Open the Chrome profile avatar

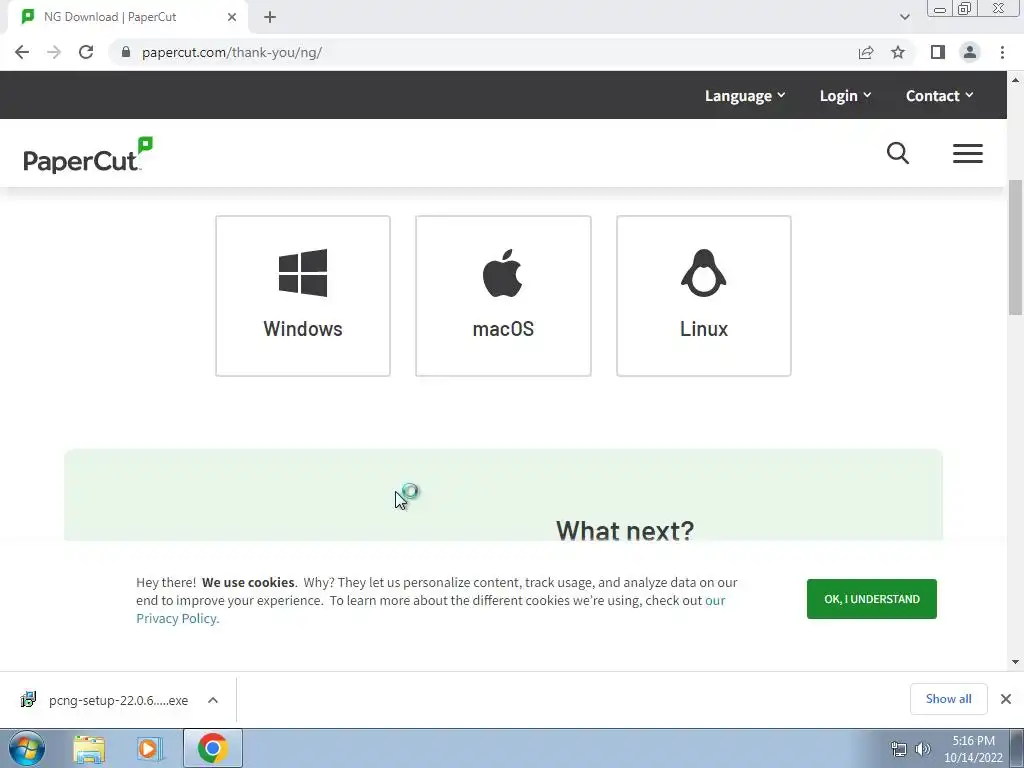pos(970,52)
